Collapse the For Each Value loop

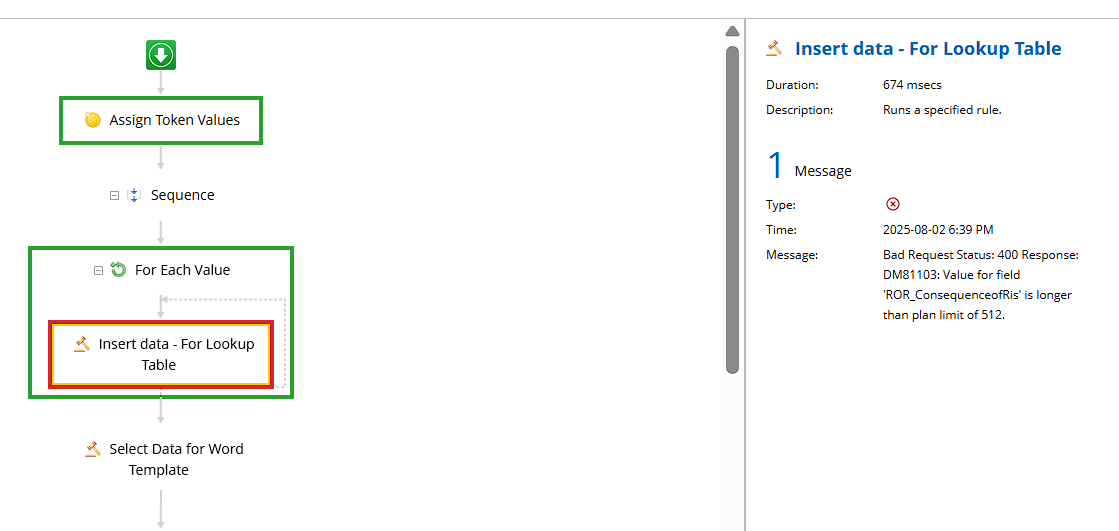[98, 270]
